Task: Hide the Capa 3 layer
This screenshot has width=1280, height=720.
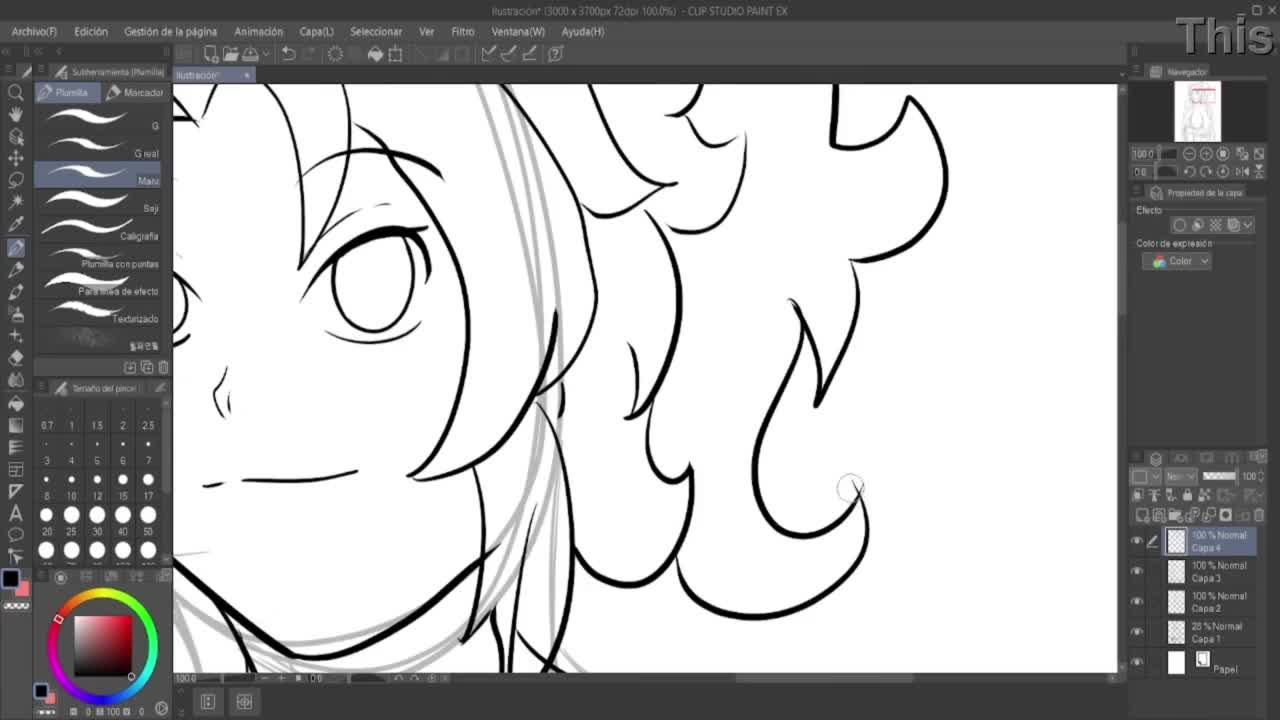Action: 1136,571
